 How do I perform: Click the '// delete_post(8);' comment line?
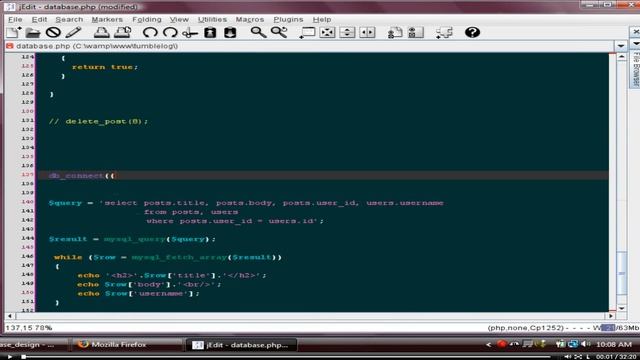pos(98,121)
